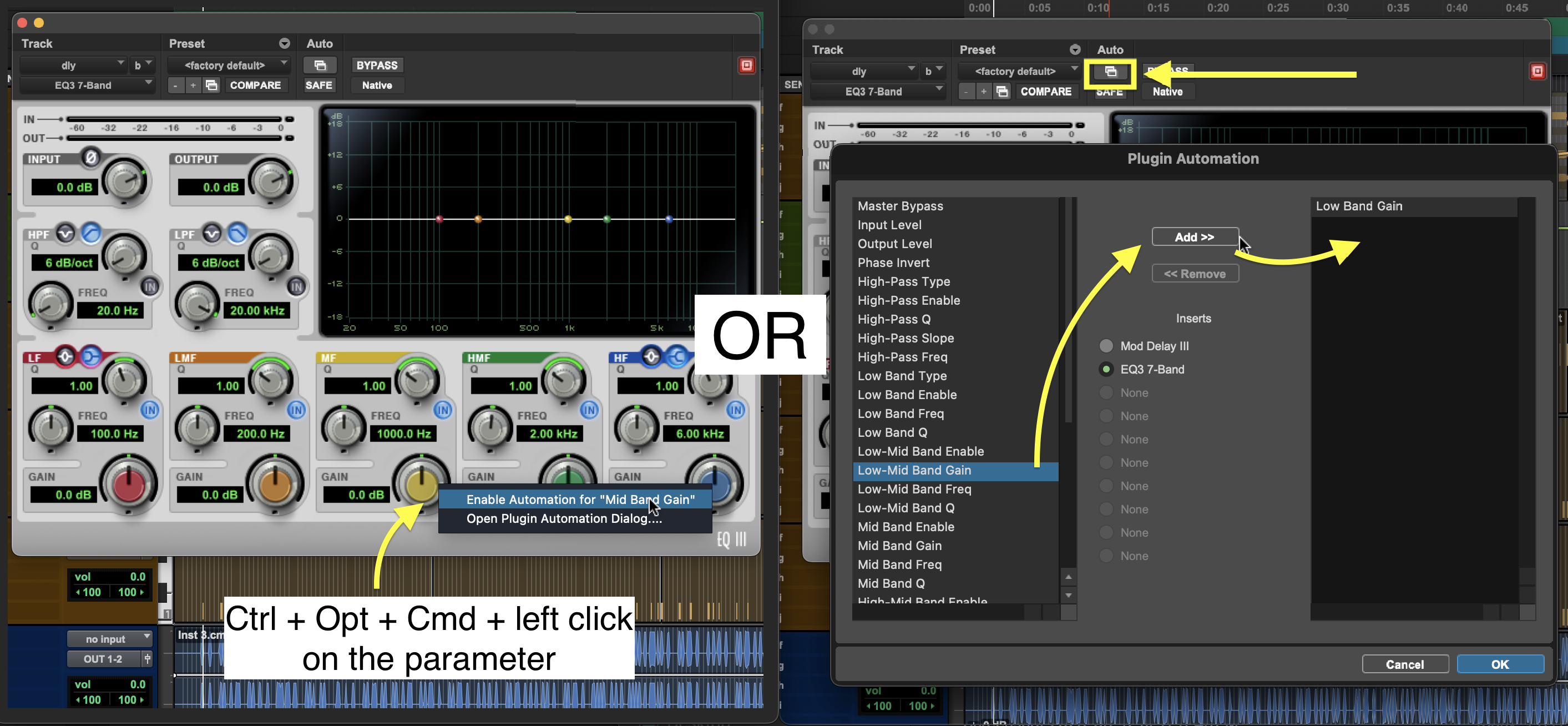
Task: Click 0:20 mark on timeline ruler
Action: pyautogui.click(x=1218, y=8)
